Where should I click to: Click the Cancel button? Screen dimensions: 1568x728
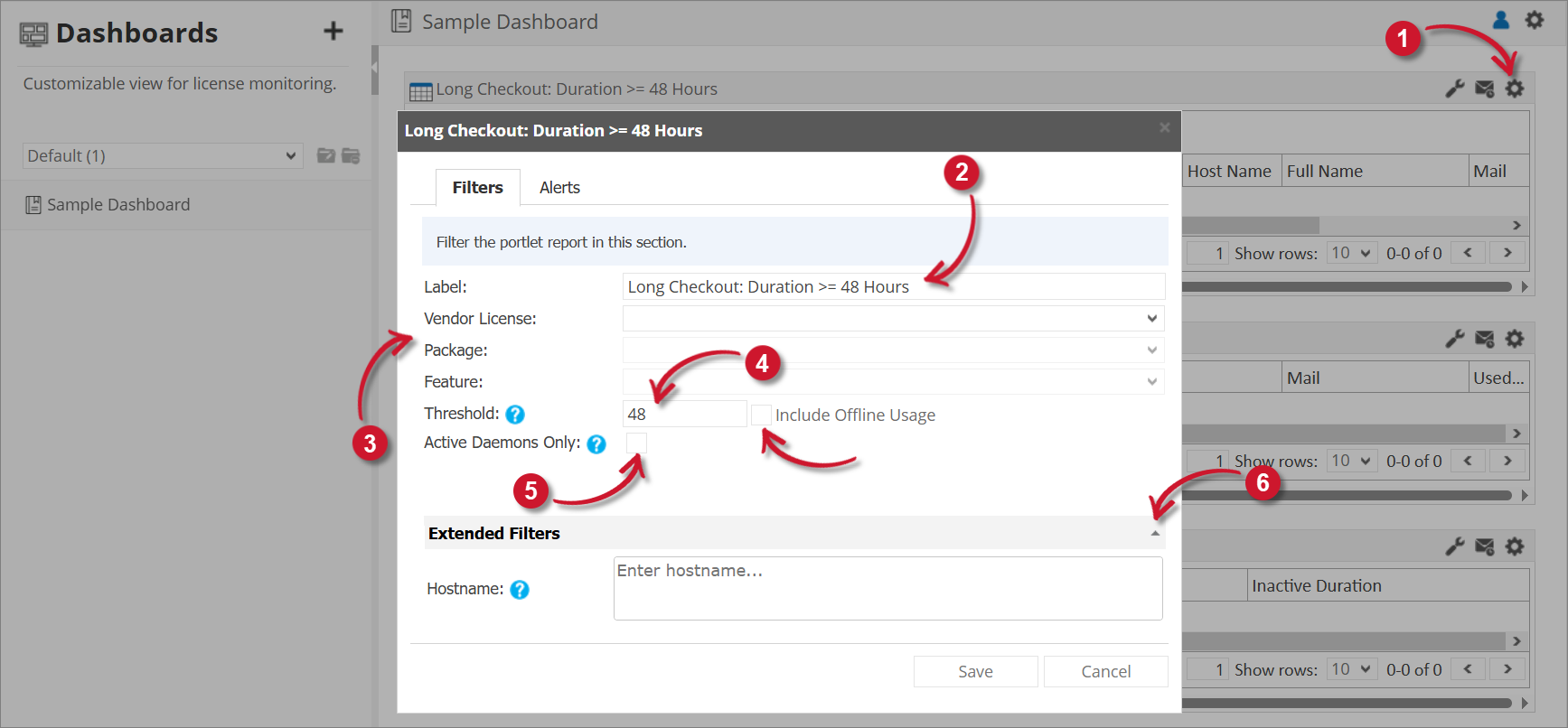coord(1105,671)
